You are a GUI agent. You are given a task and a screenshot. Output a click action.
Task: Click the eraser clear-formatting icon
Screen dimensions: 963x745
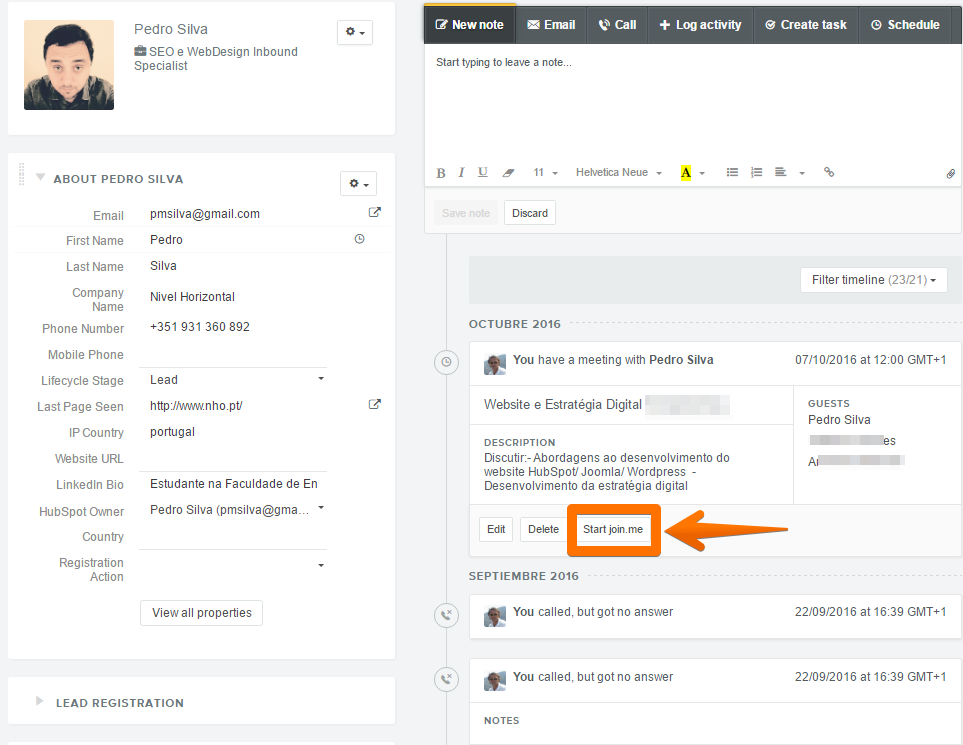508,173
